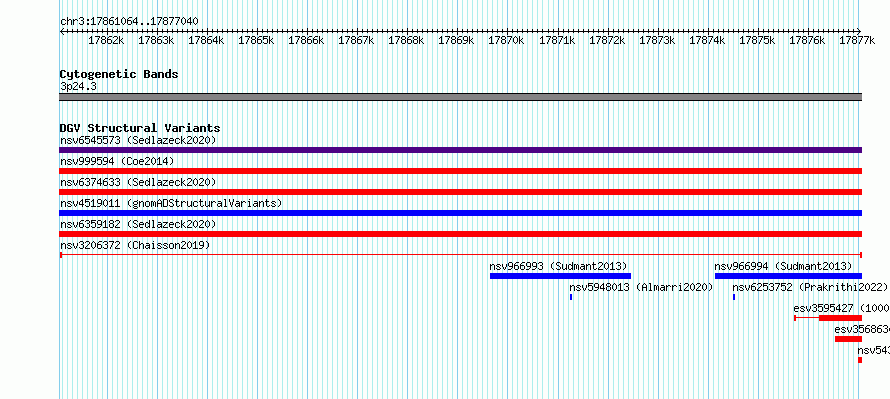Open the nsv6374633 (Sedlazeck2020) variant label
Screen dimensions: 890x399
[138, 182]
